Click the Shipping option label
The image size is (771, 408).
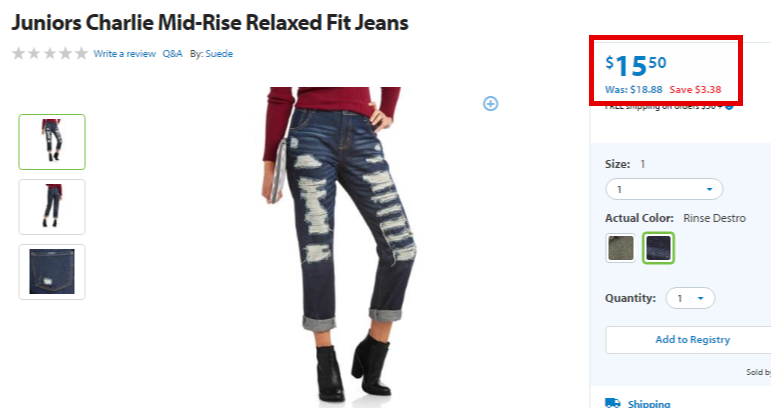pyautogui.click(x=649, y=404)
